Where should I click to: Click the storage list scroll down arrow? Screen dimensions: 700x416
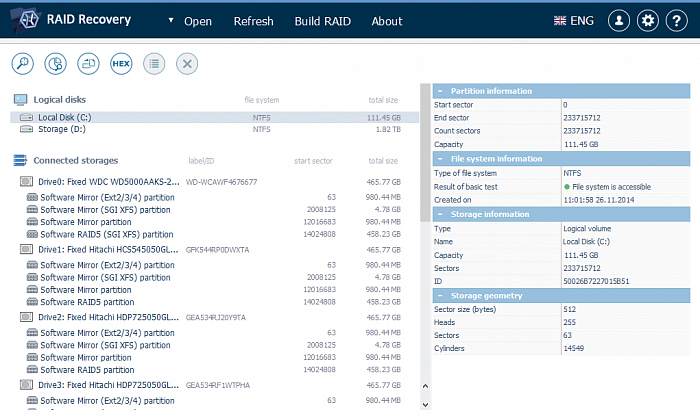(425, 405)
